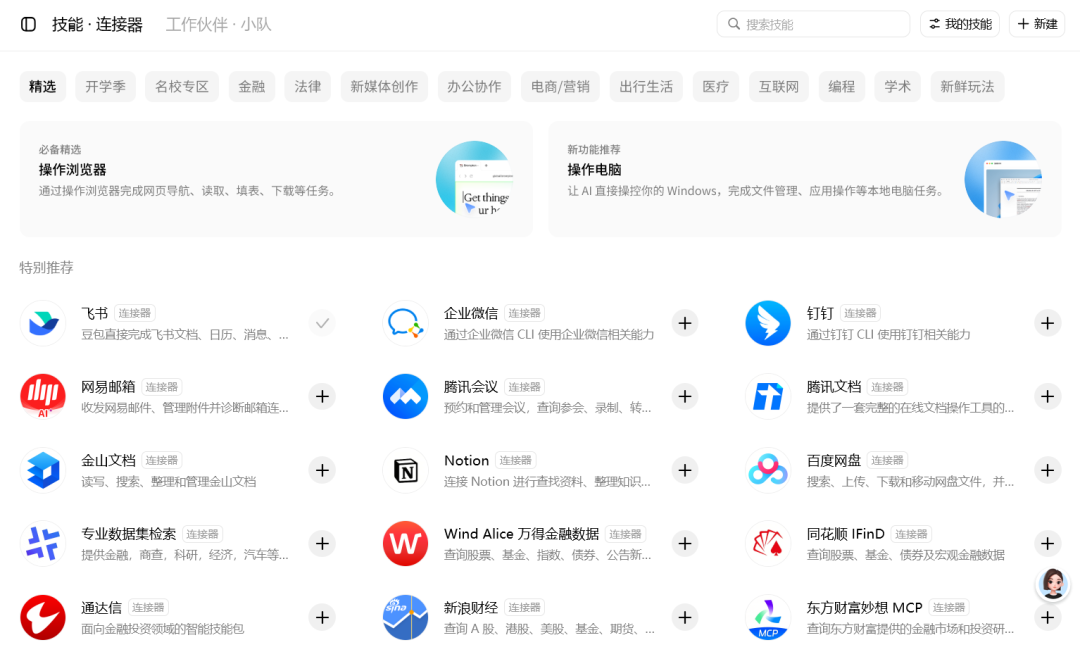1080x659 pixels.
Task: Add the 通达信 connector with plus
Action: (322, 618)
